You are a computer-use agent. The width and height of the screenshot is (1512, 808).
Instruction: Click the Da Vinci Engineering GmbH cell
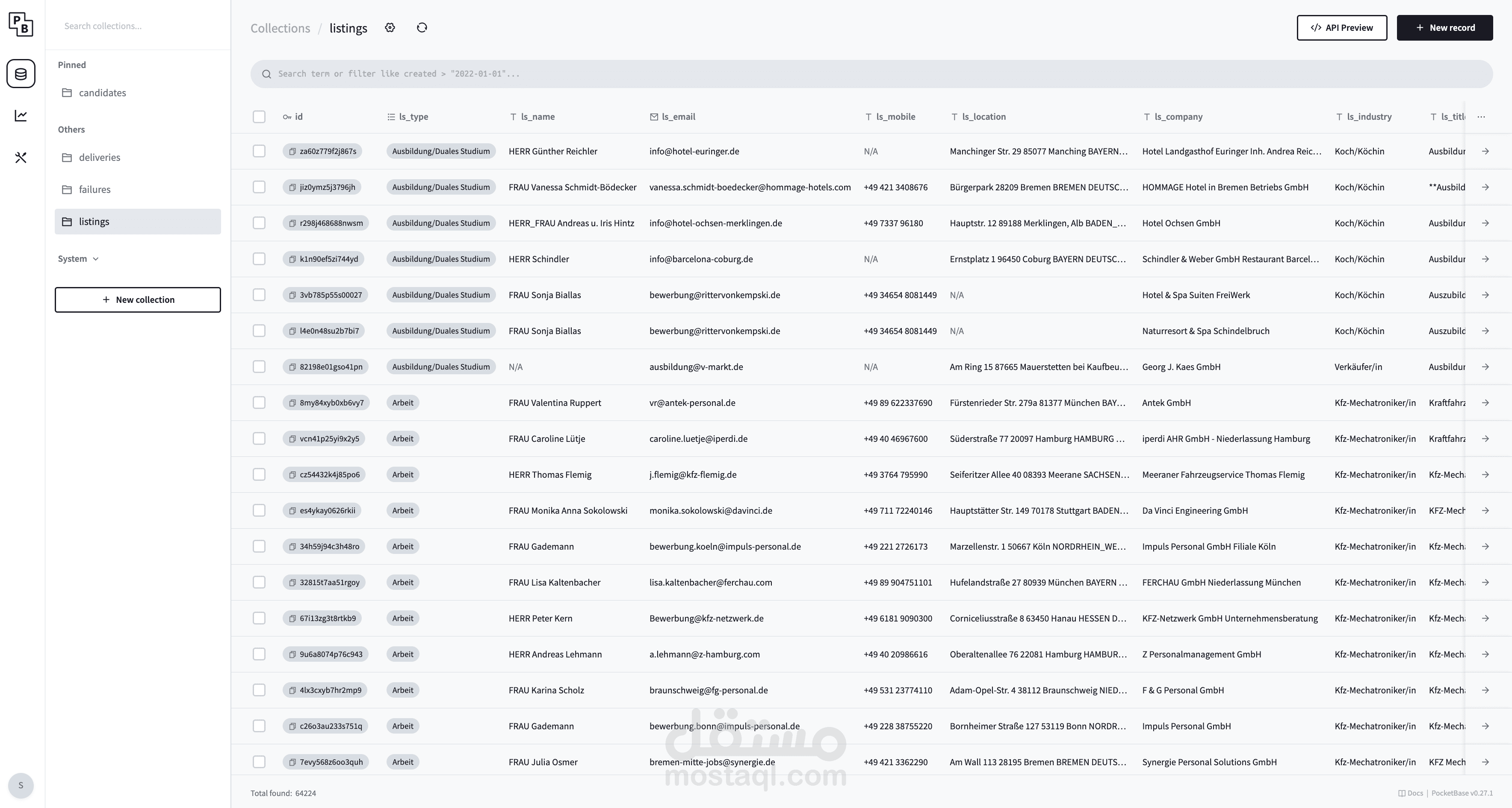pos(1194,510)
